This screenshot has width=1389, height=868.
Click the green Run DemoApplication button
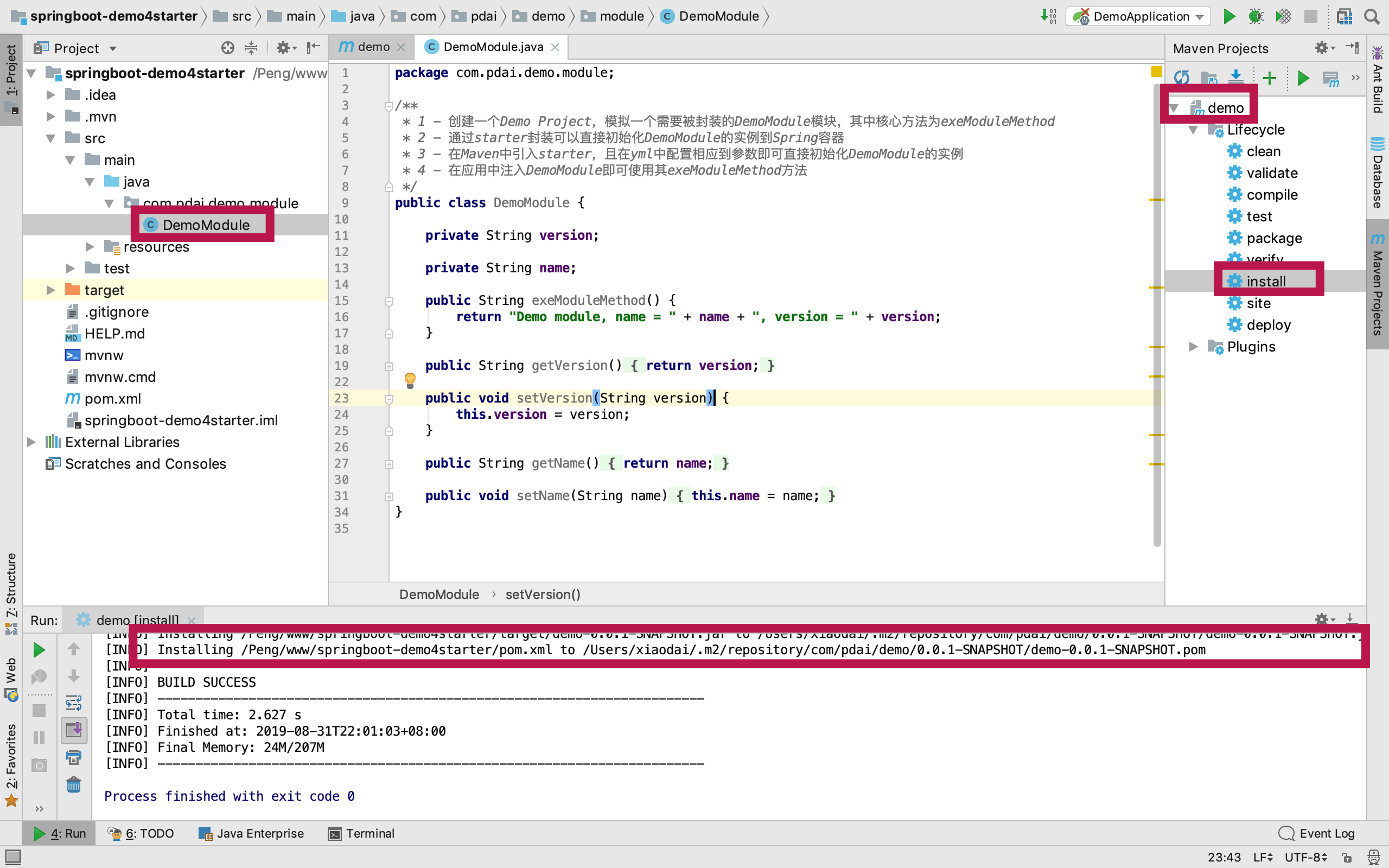coord(1229,16)
